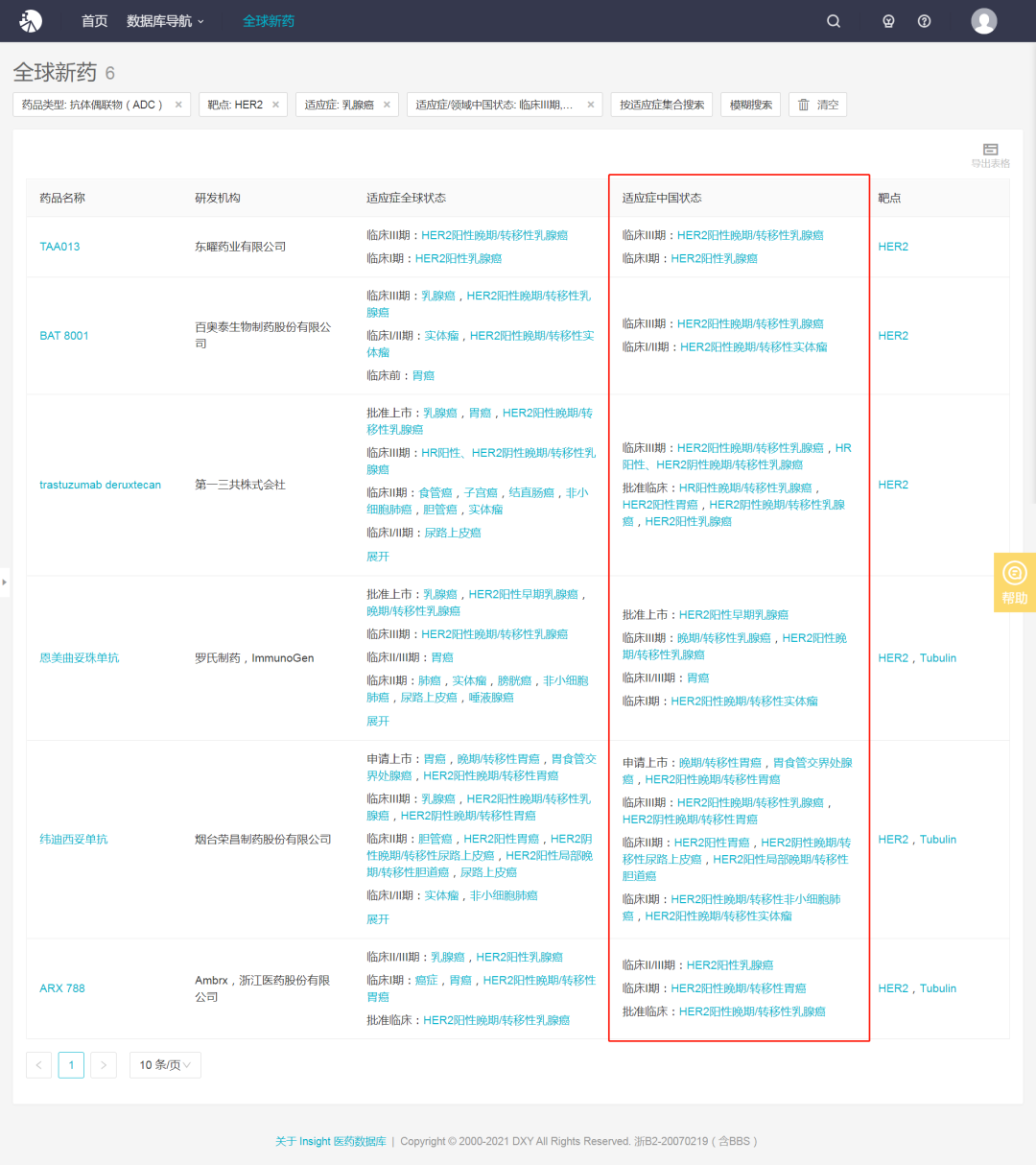Click the 研发机构 column header

coord(218,198)
